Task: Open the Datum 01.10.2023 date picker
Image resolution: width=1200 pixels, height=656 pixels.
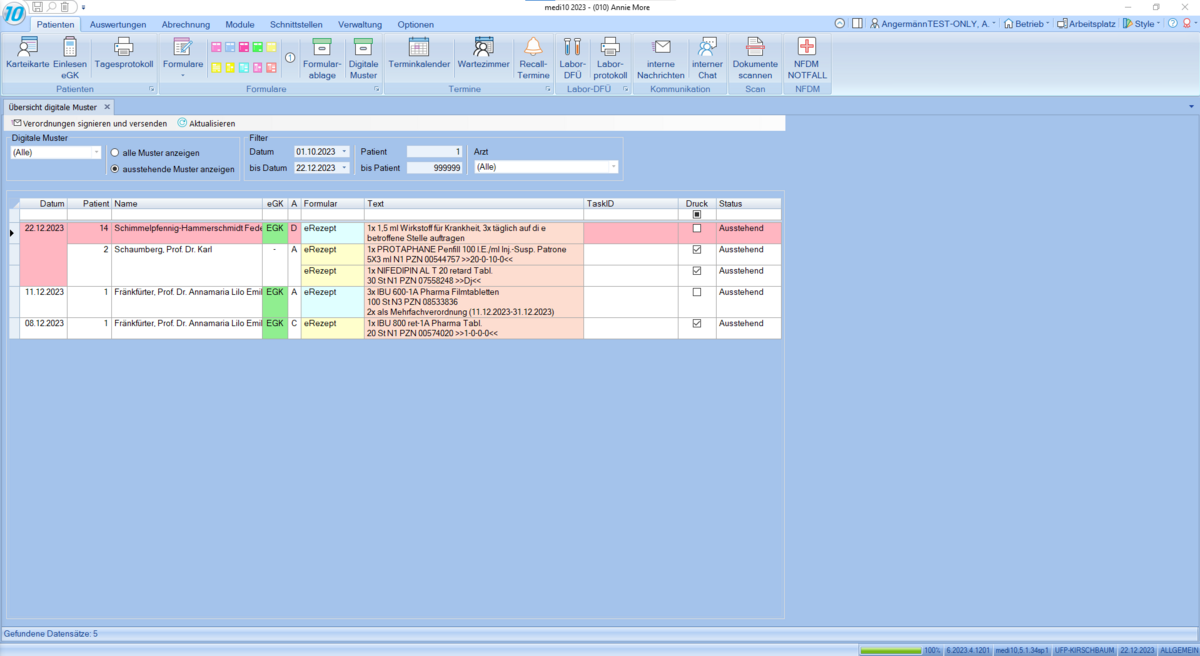Action: point(344,152)
